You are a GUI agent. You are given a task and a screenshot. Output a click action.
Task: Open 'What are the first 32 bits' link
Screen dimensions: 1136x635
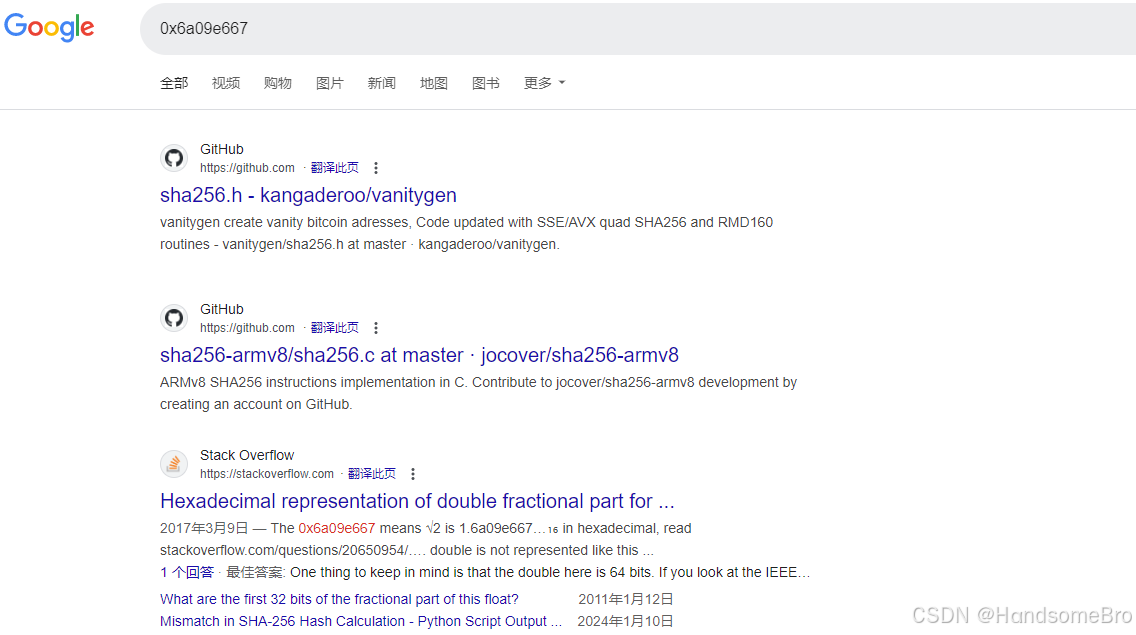[x=339, y=599]
